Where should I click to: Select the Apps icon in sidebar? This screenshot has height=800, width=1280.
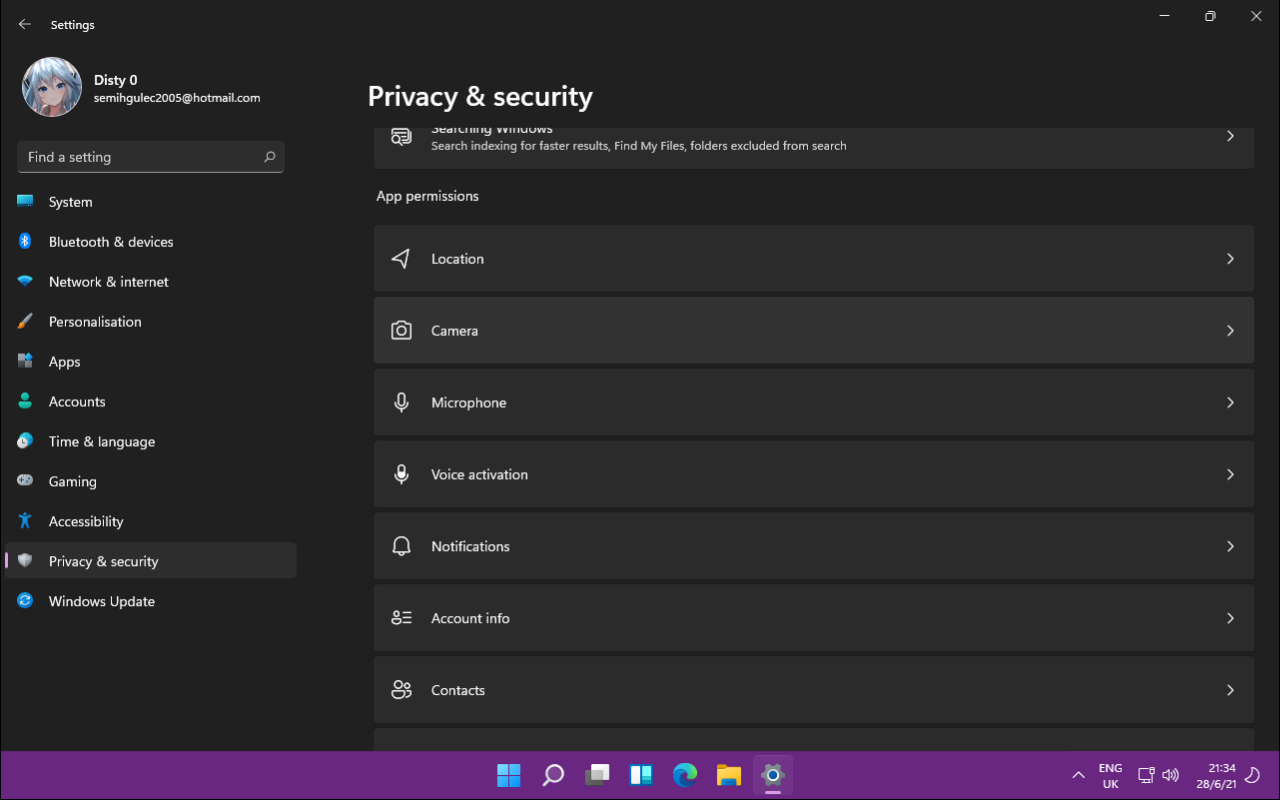point(25,362)
